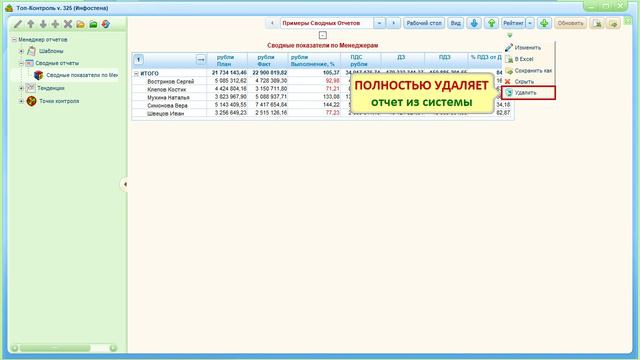Click the left panel horizontal scrollbar thumb
This screenshot has width=640, height=360.
pos(55,348)
